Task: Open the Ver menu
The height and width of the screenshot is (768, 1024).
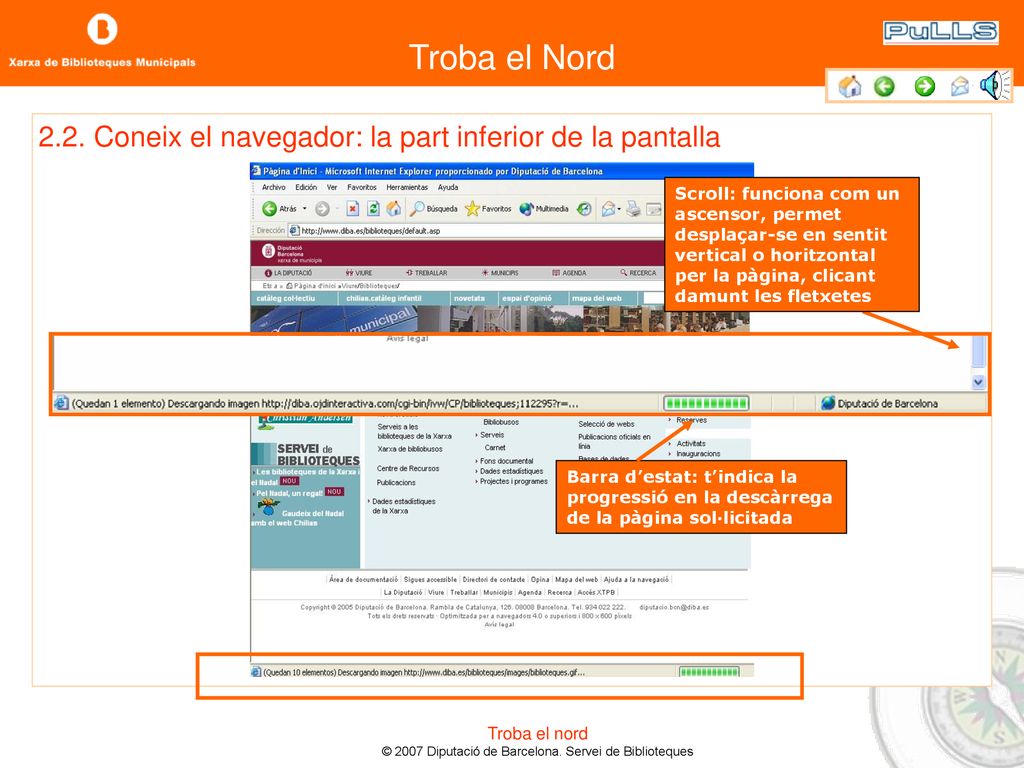Action: pyautogui.click(x=332, y=187)
